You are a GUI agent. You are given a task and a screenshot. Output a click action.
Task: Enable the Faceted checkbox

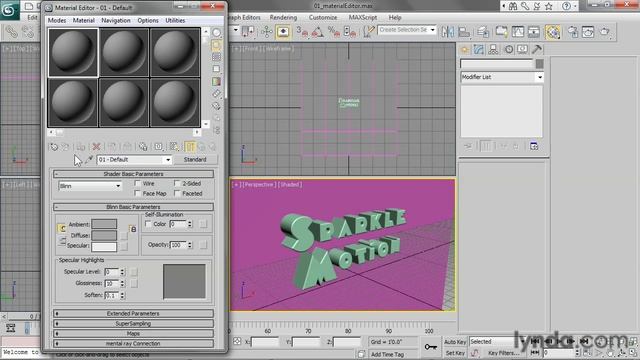[x=177, y=193]
